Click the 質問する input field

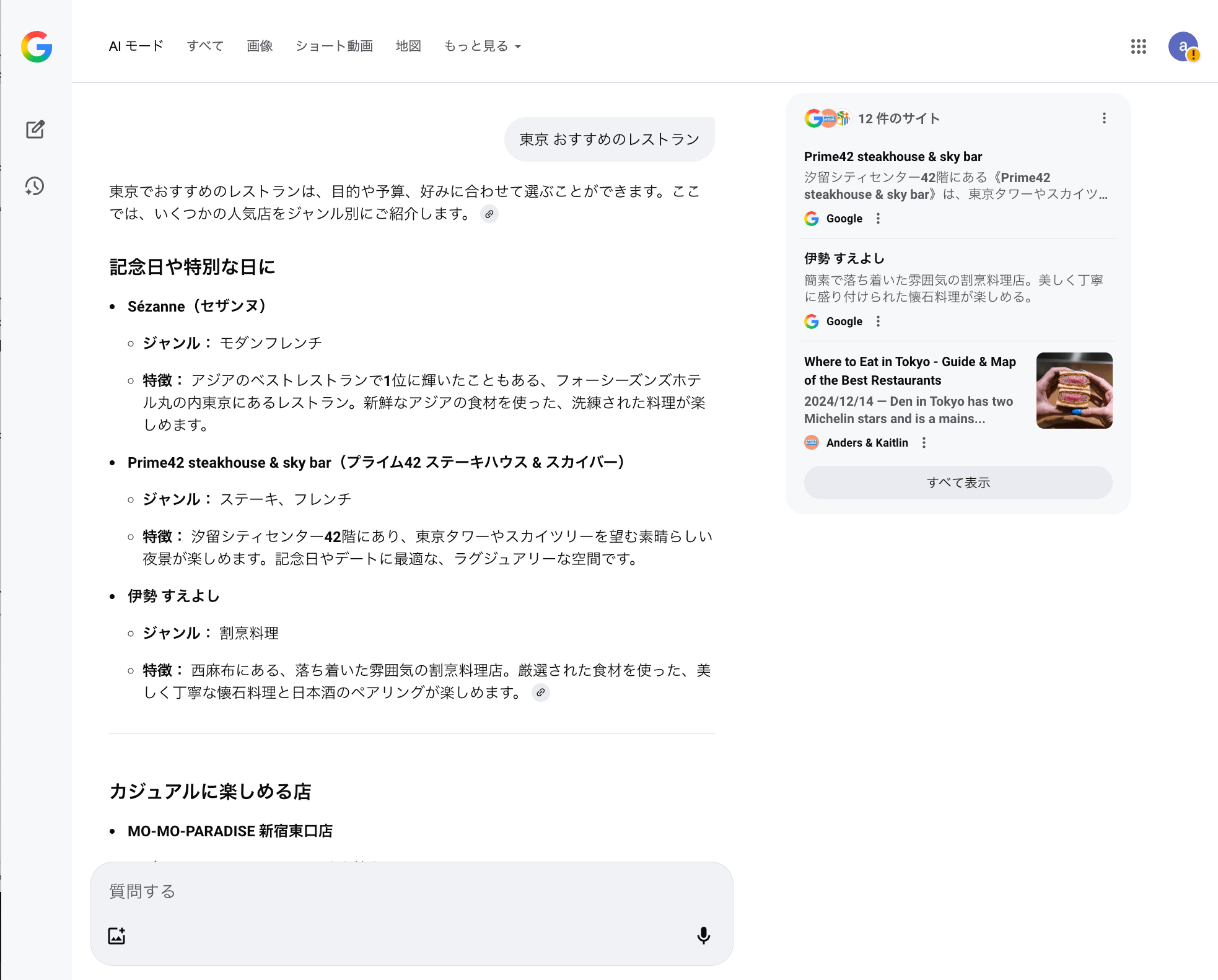pos(397,891)
